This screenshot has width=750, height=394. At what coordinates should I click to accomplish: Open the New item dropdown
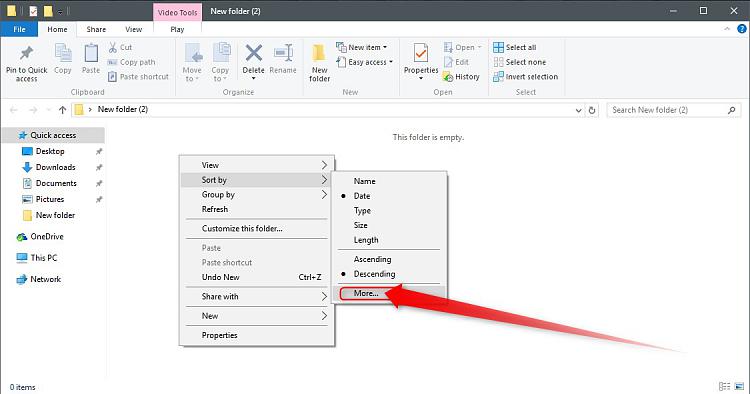pyautogui.click(x=362, y=47)
